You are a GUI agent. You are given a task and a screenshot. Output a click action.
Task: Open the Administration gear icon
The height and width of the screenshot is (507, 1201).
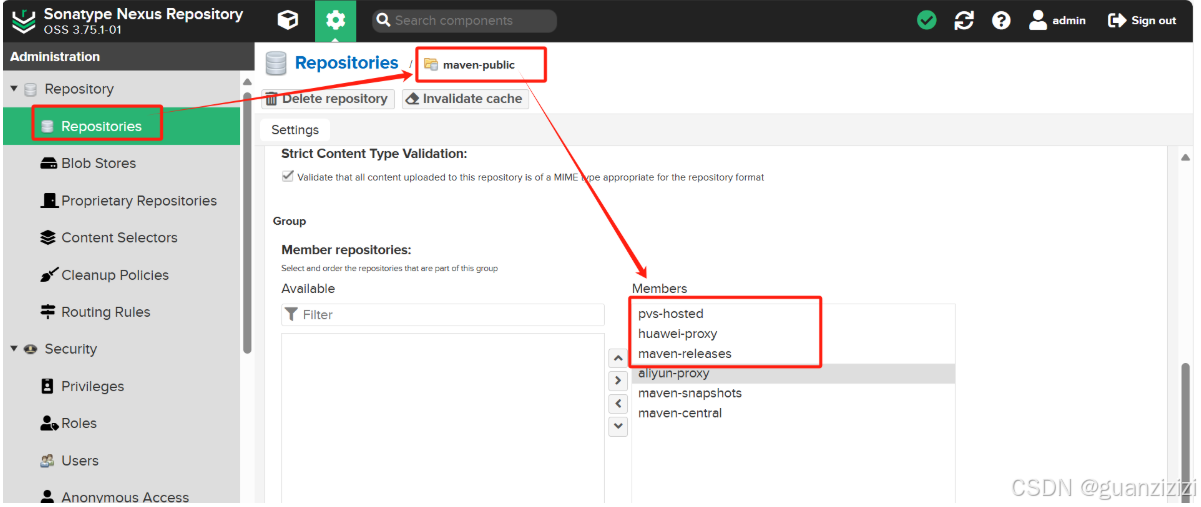point(335,20)
